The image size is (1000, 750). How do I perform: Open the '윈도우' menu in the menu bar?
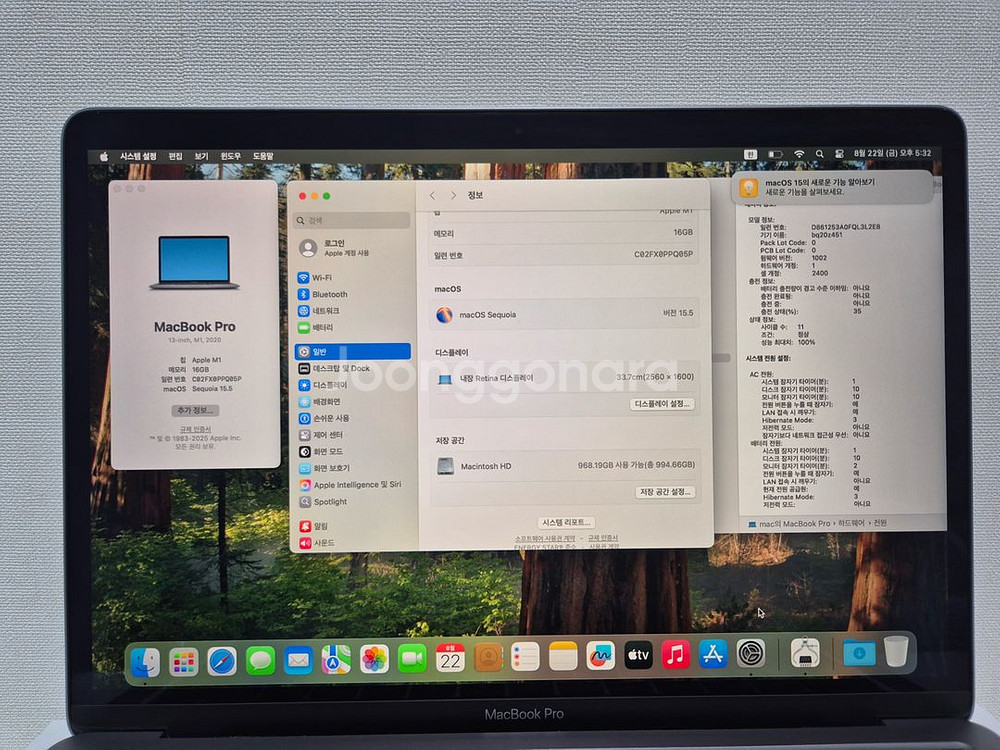(x=230, y=156)
